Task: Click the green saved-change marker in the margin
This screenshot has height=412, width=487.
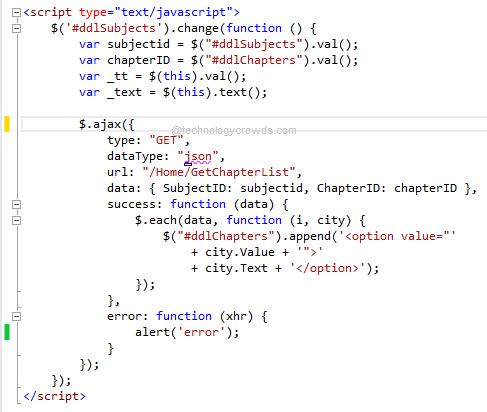Action: click(7, 332)
